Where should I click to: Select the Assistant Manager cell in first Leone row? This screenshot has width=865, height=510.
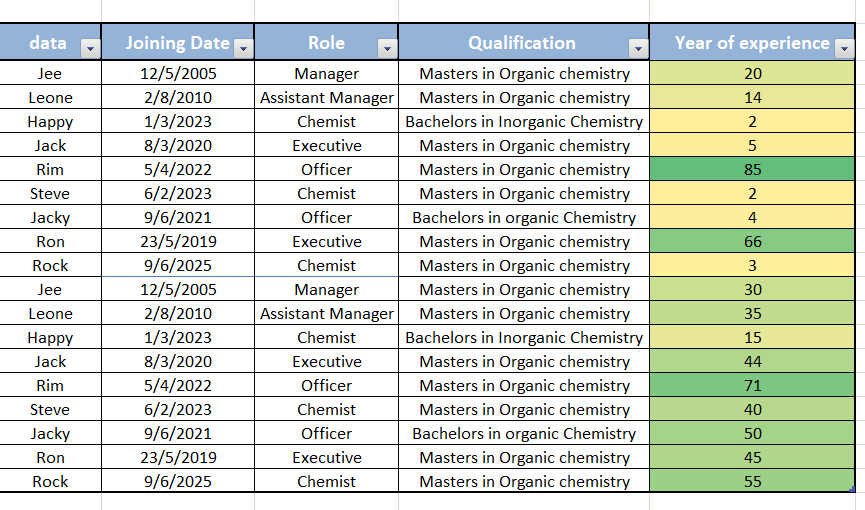pos(327,98)
